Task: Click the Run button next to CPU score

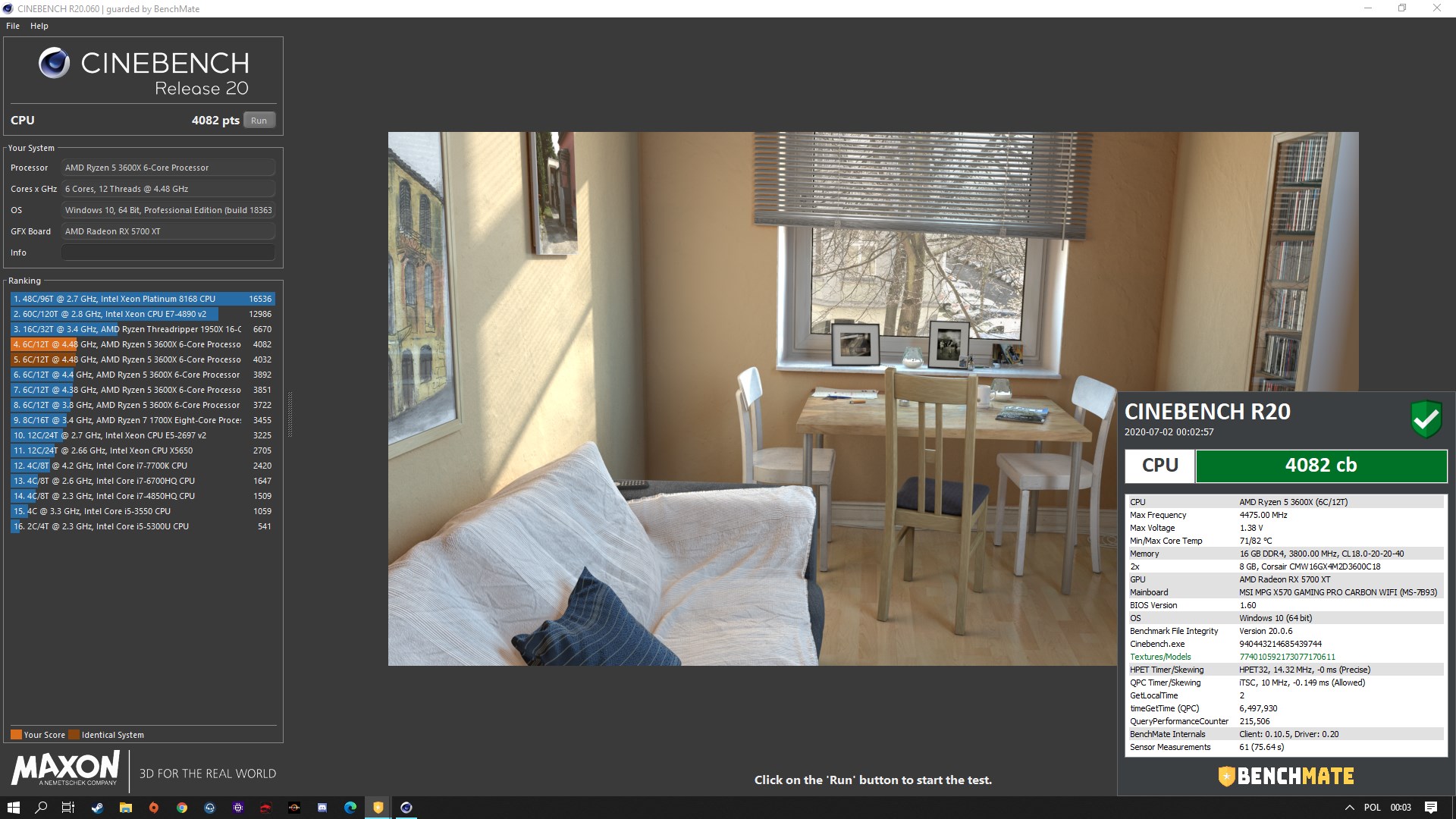Action: [x=259, y=121]
